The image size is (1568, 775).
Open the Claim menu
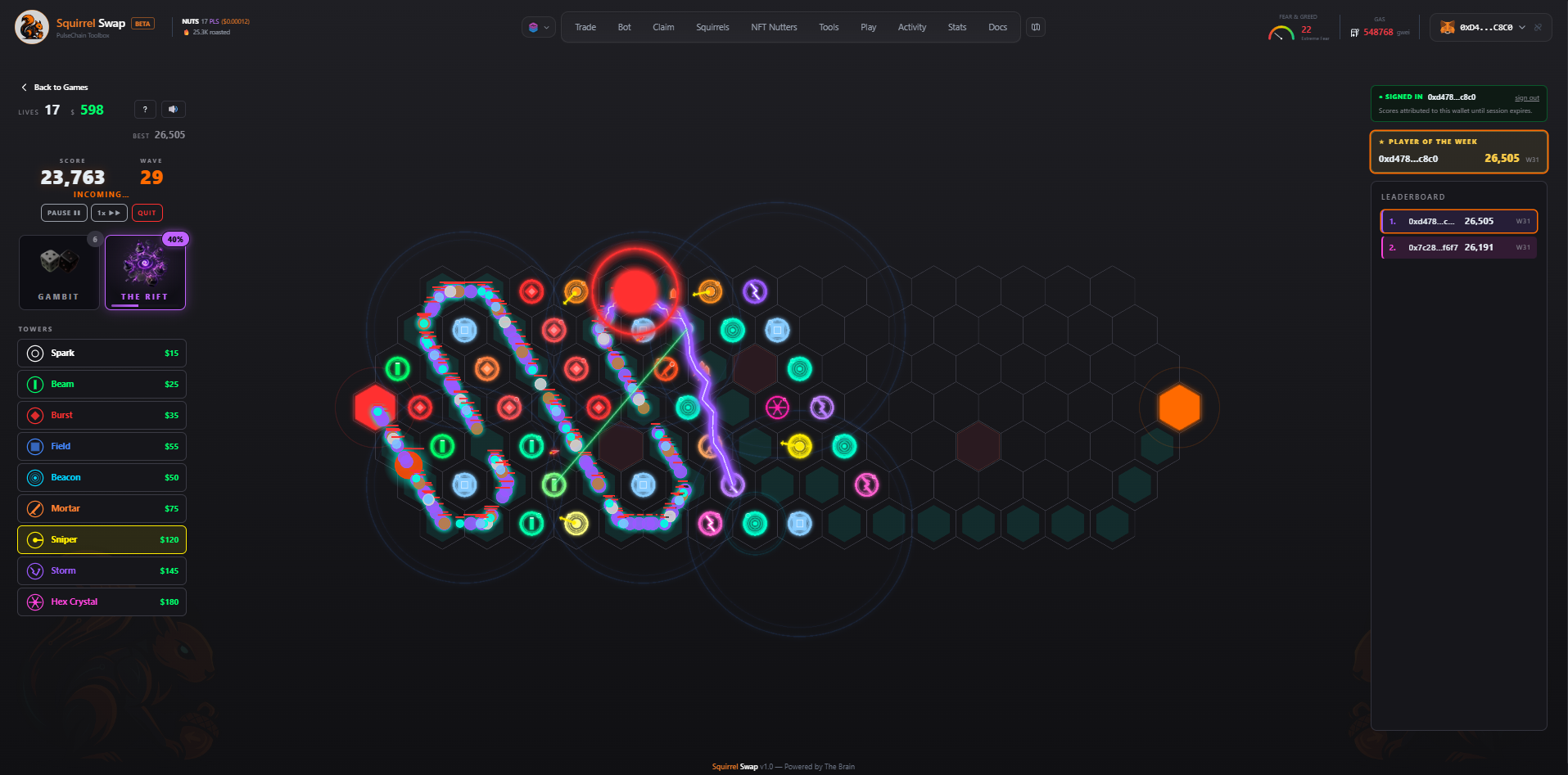[x=663, y=27]
